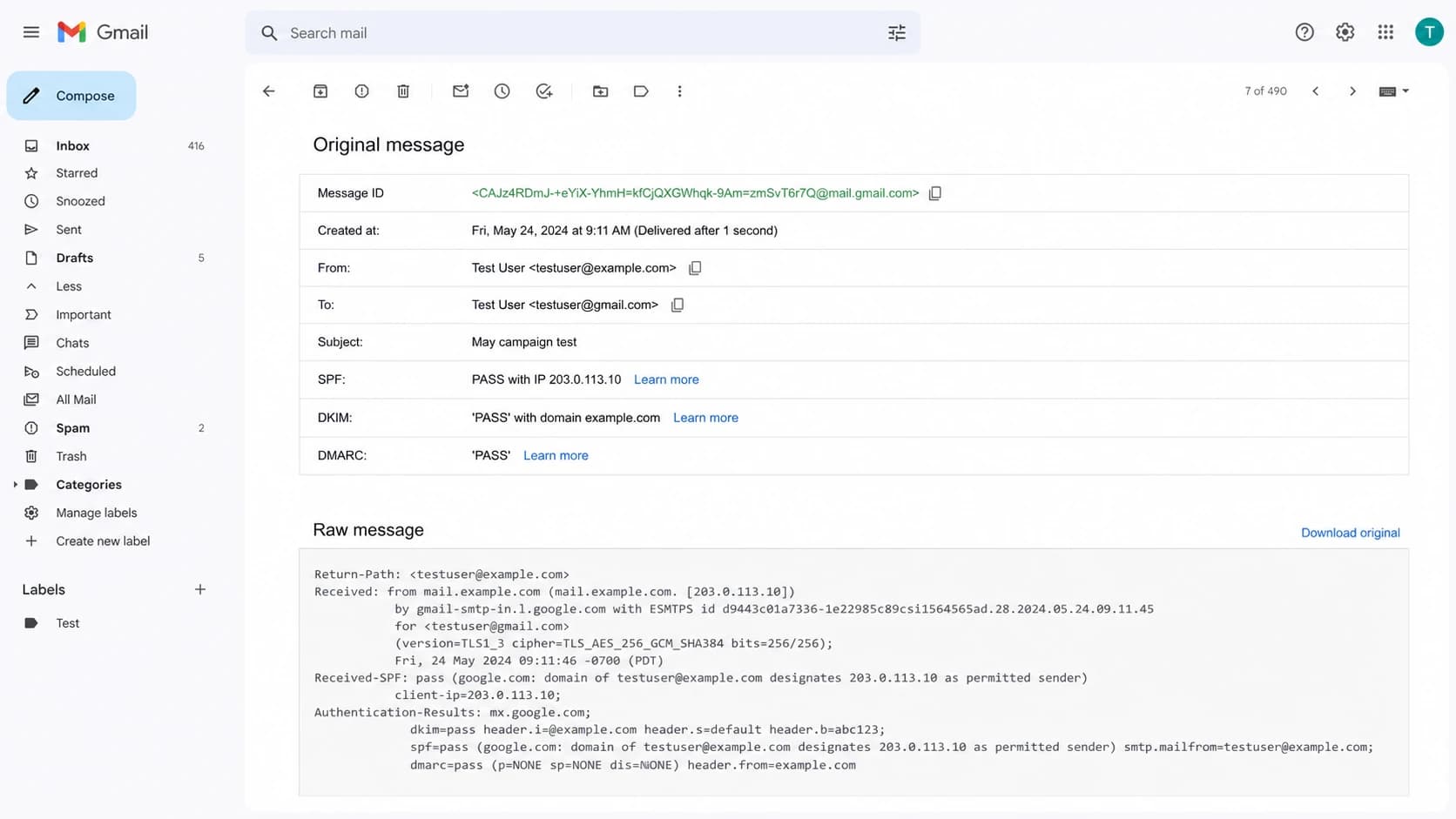This screenshot has width=1456, height=819.
Task: Go to the newer message arrow
Action: 1316,91
